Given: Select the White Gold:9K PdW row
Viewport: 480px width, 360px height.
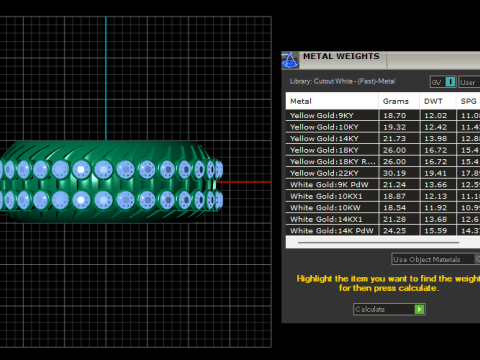Looking at the screenshot, I should click(383, 185).
